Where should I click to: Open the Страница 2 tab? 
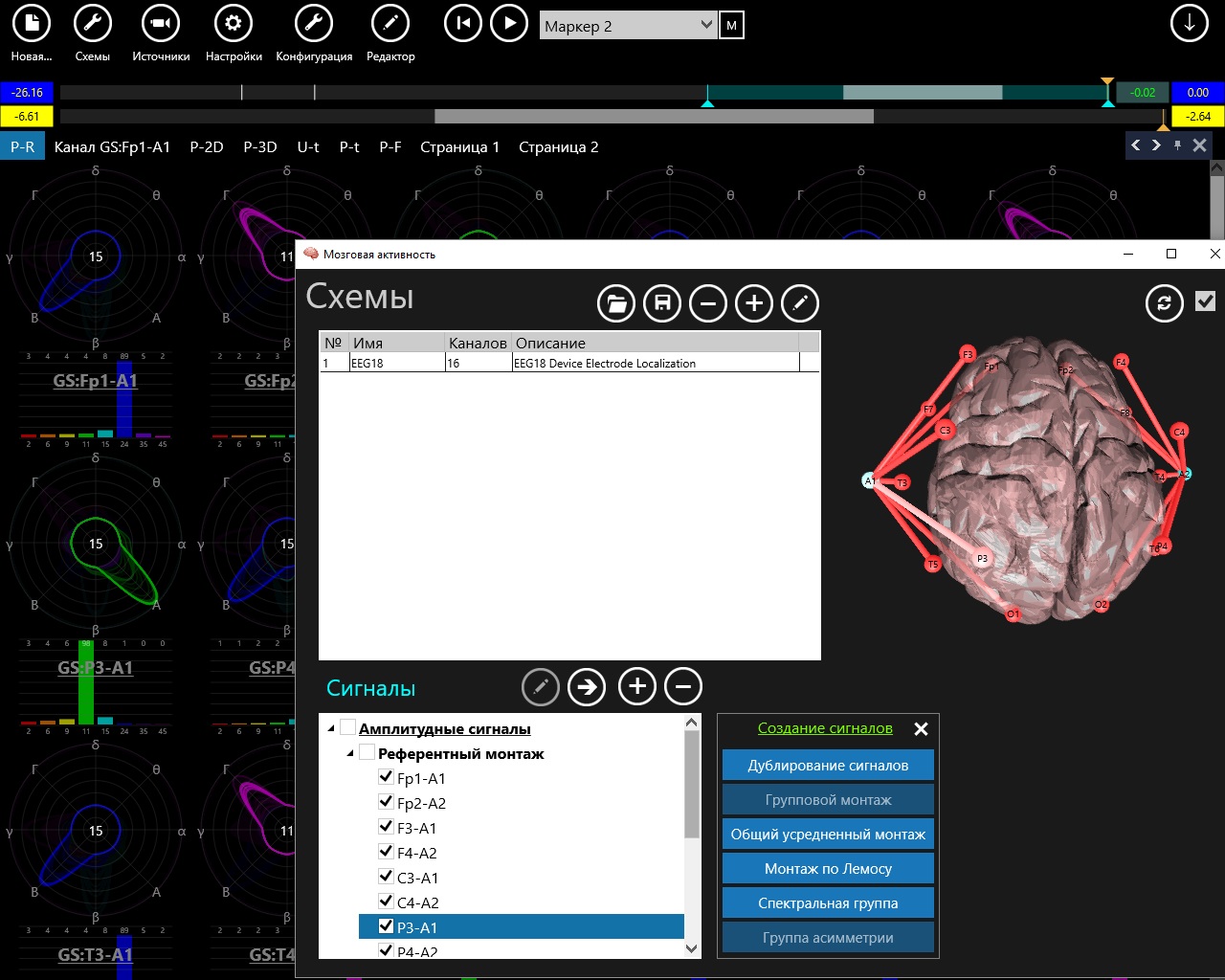point(559,147)
